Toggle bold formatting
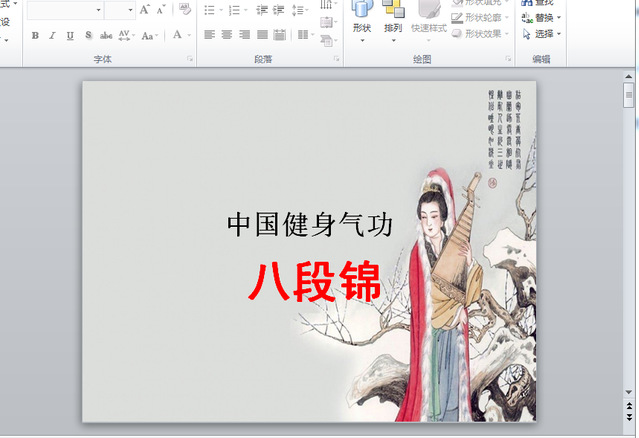 point(35,35)
